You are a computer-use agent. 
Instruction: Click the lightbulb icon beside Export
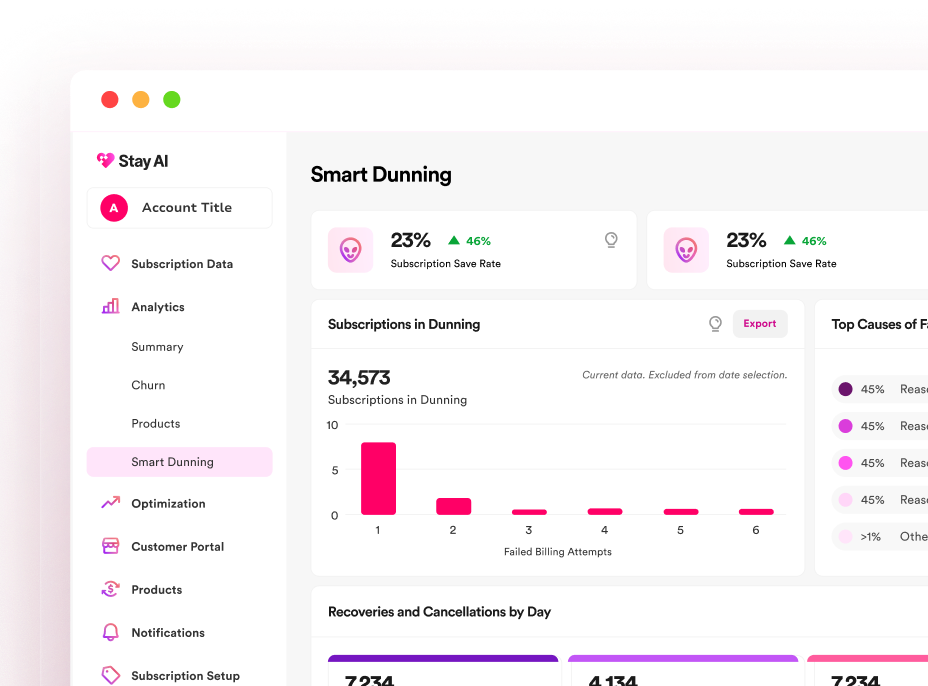point(715,324)
